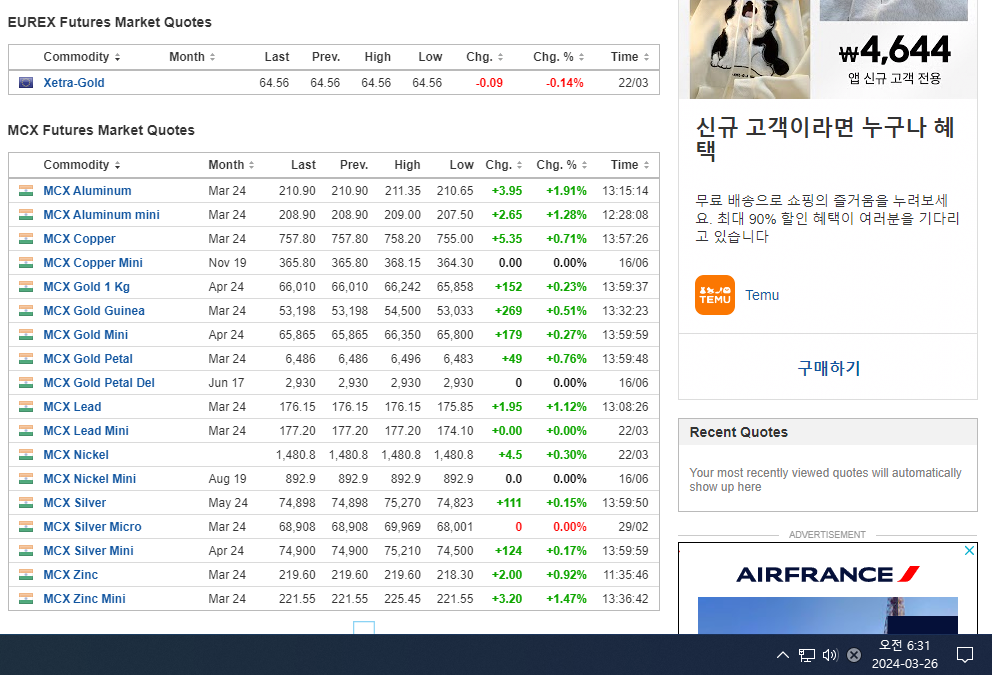Open the notification center icon in taskbar
The width and height of the screenshot is (992, 675).
pos(965,655)
